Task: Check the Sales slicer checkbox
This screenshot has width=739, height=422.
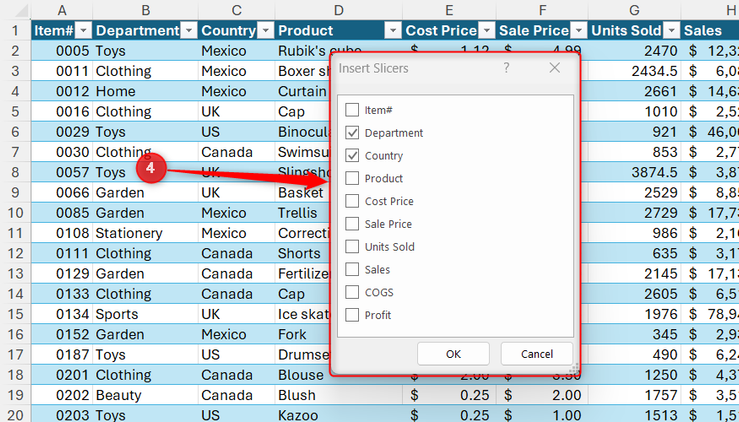Action: 352,269
